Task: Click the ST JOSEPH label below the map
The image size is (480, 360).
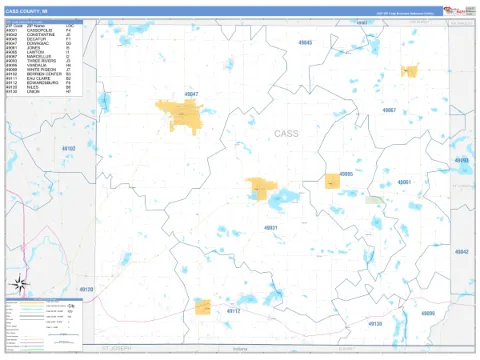Action: tap(116, 349)
